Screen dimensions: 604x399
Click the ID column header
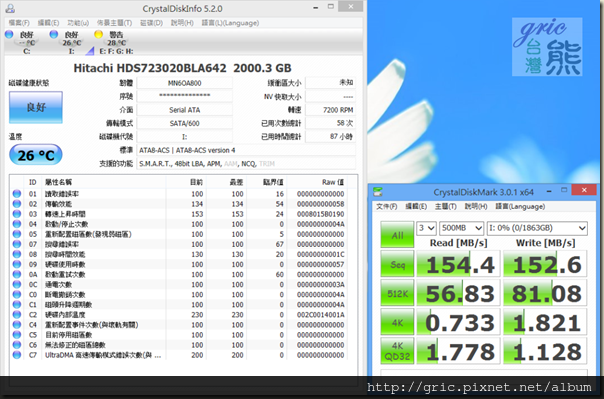(x=33, y=182)
